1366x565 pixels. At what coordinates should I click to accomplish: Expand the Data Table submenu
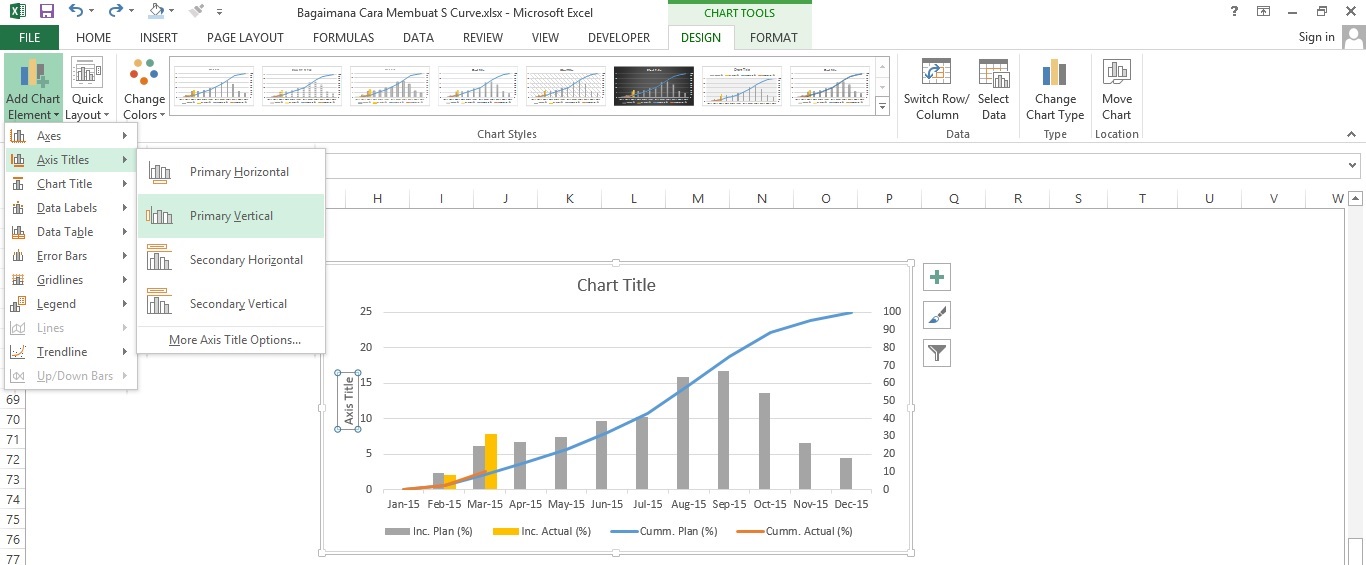point(70,232)
